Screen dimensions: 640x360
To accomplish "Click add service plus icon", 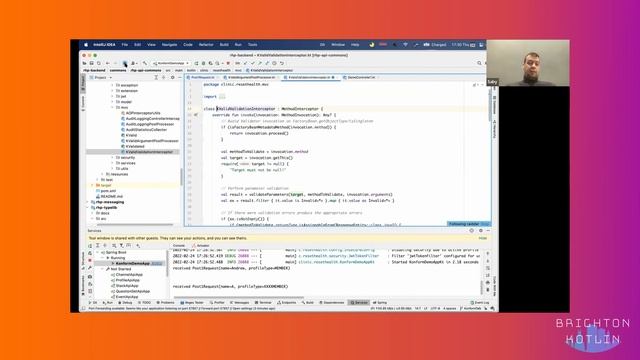I will (138, 246).
